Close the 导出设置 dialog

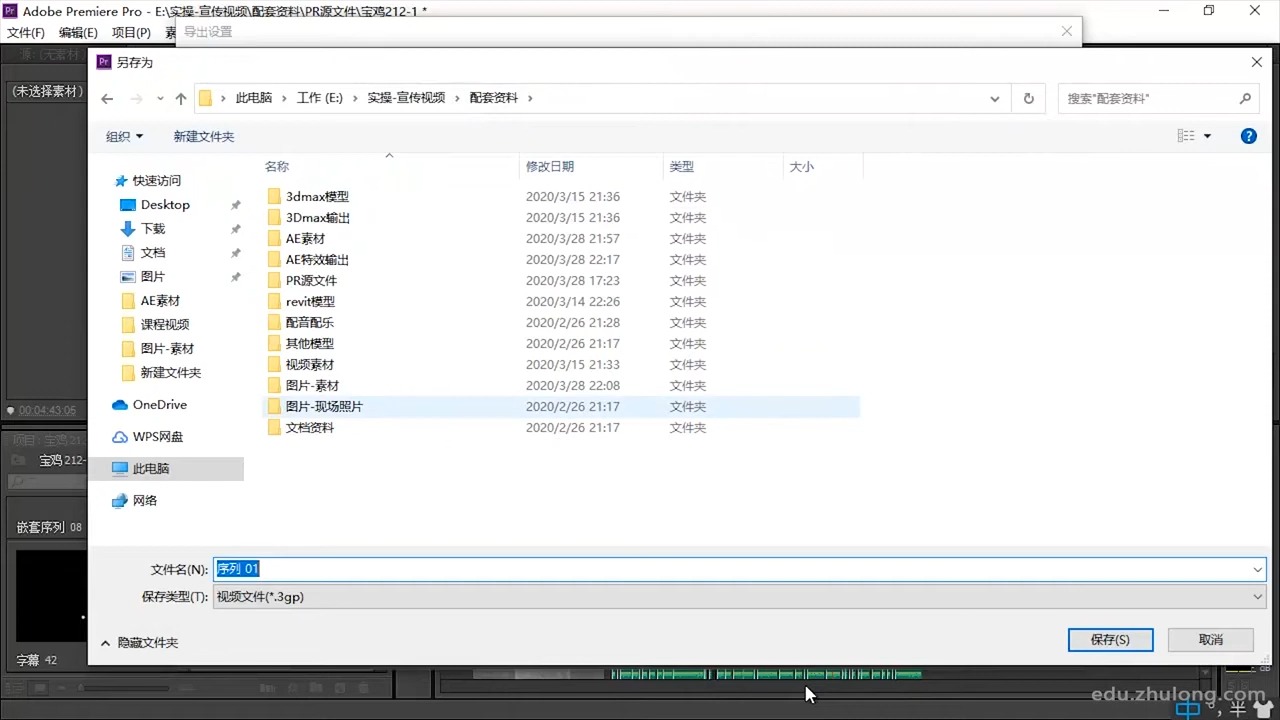[1066, 31]
